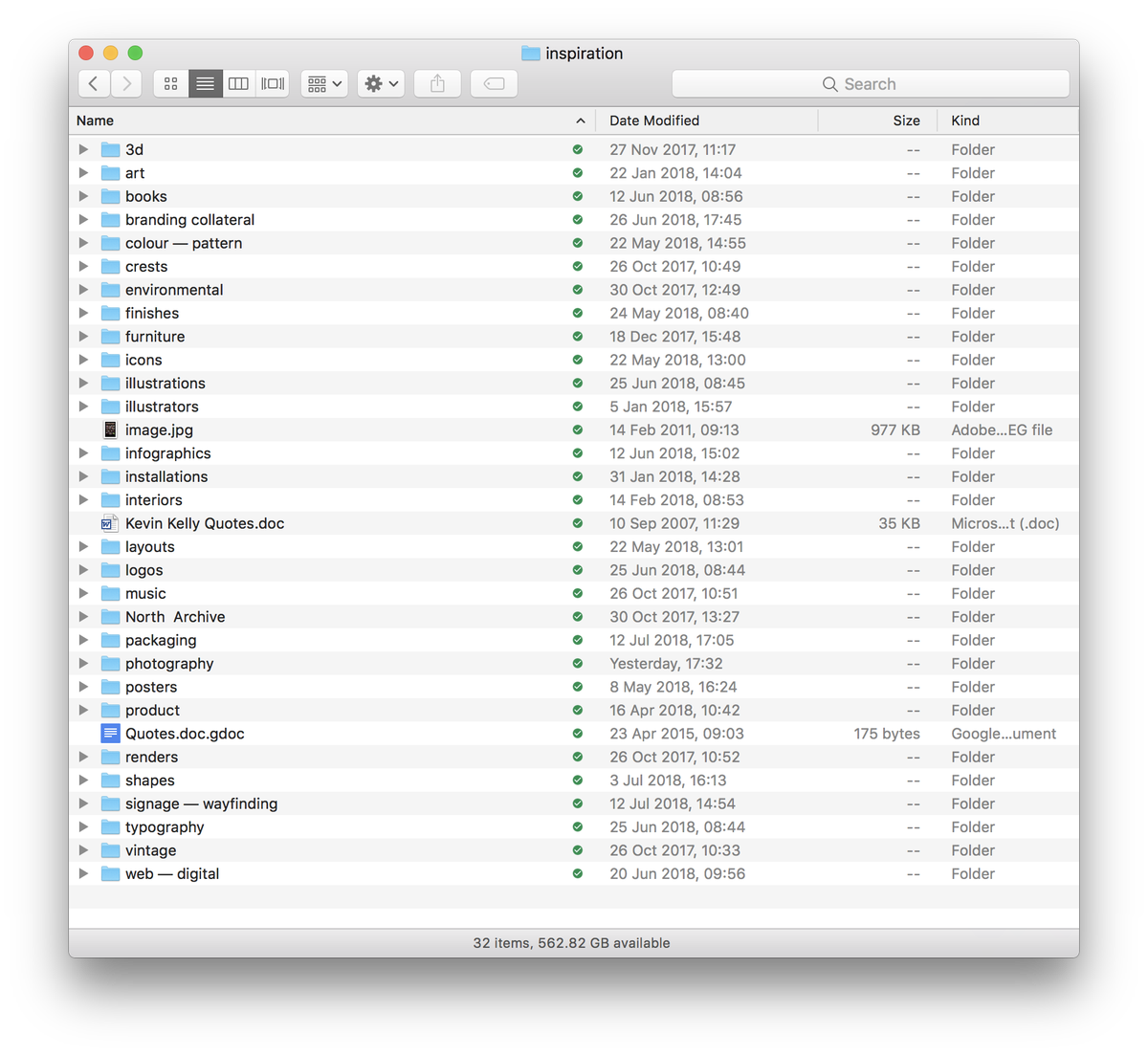This screenshot has width=1148, height=1056.
Task: Select the signage — wayfinding folder name
Action: (x=201, y=803)
